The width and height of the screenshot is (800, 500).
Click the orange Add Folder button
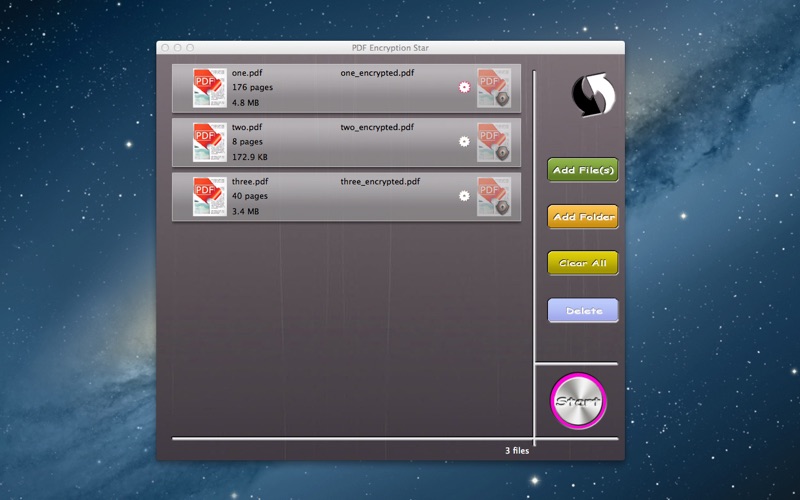point(583,217)
